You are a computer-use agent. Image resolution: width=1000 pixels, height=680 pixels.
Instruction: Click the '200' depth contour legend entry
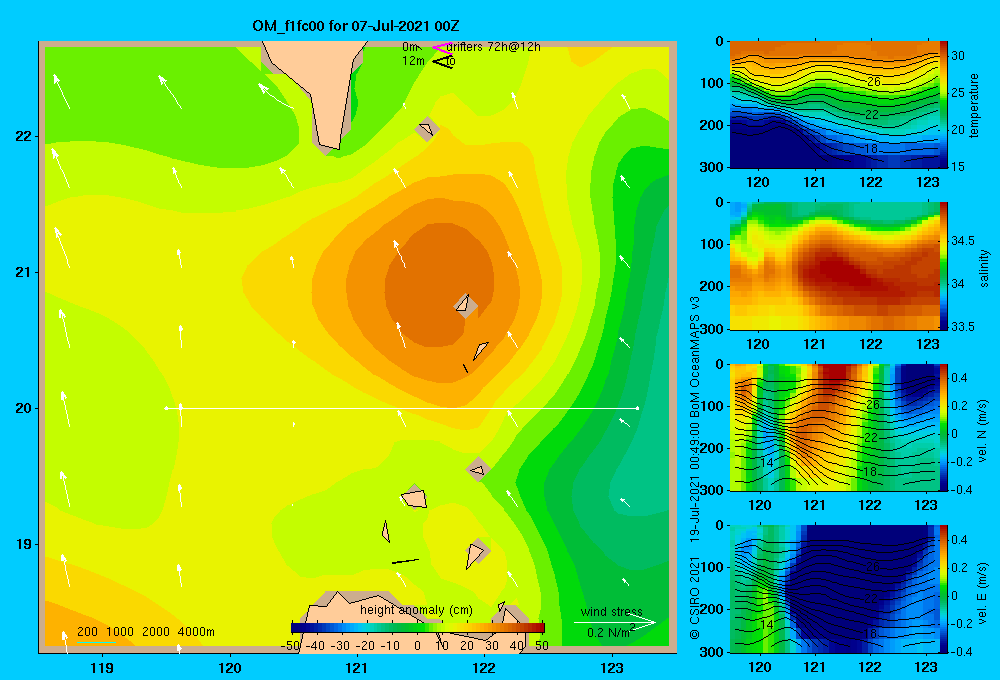coord(87,632)
